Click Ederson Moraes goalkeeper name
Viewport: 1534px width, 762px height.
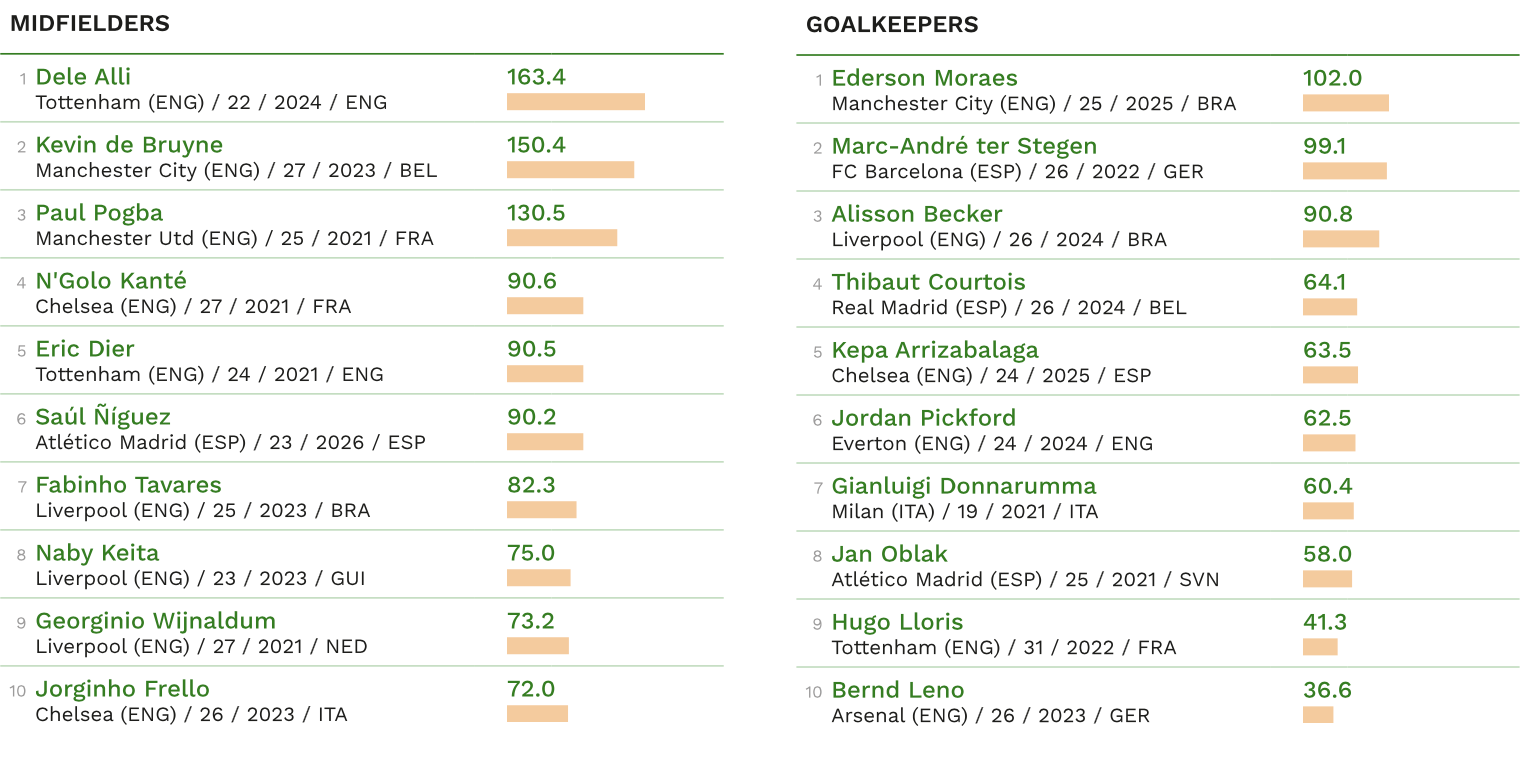coord(925,78)
